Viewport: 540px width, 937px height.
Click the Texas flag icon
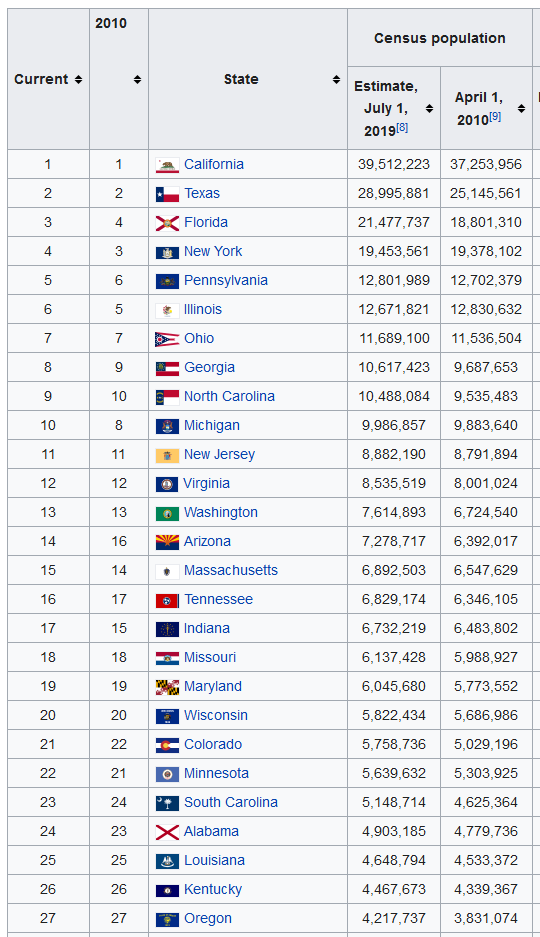coord(167,194)
